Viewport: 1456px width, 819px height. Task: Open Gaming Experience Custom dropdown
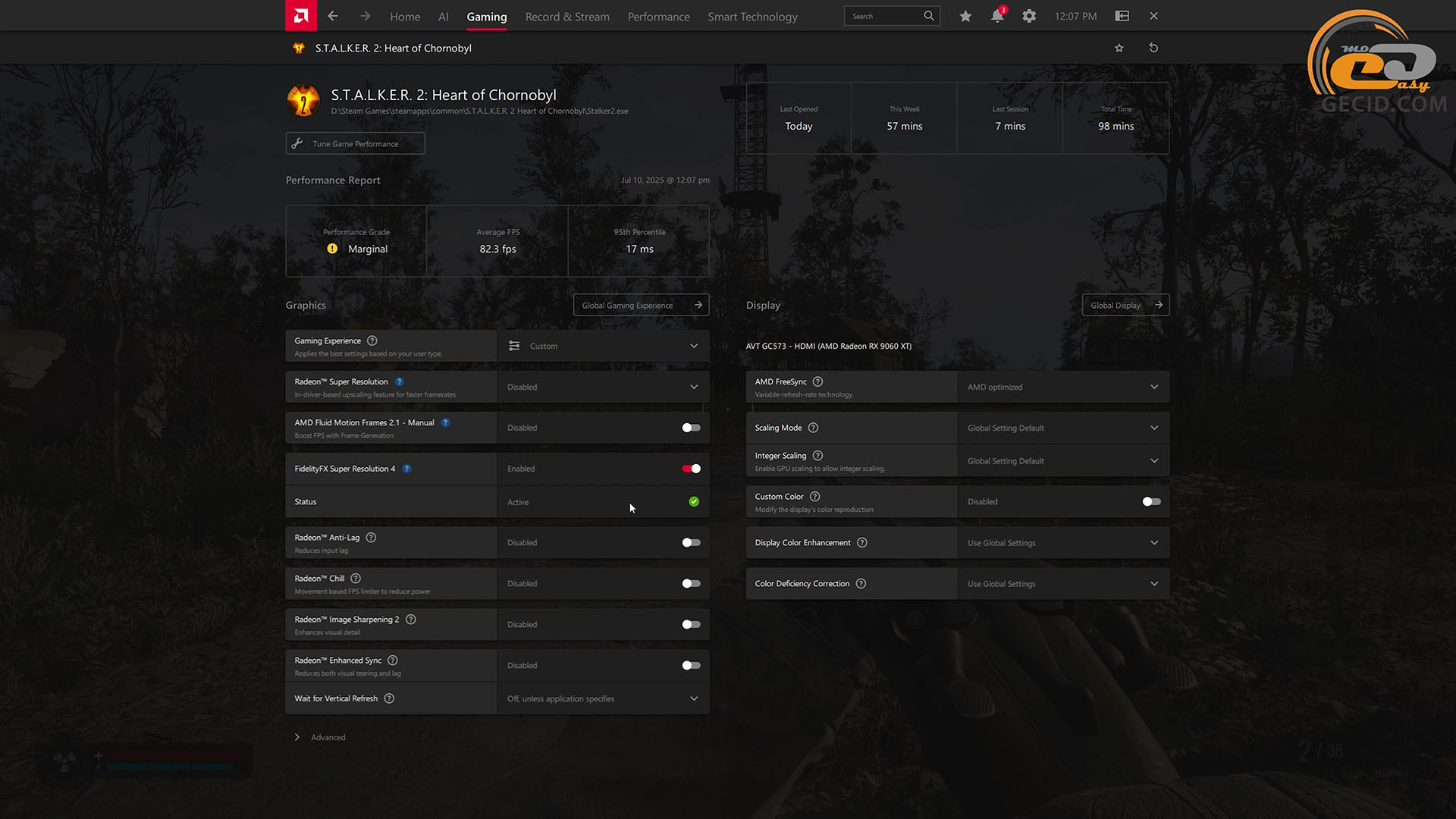pos(604,346)
